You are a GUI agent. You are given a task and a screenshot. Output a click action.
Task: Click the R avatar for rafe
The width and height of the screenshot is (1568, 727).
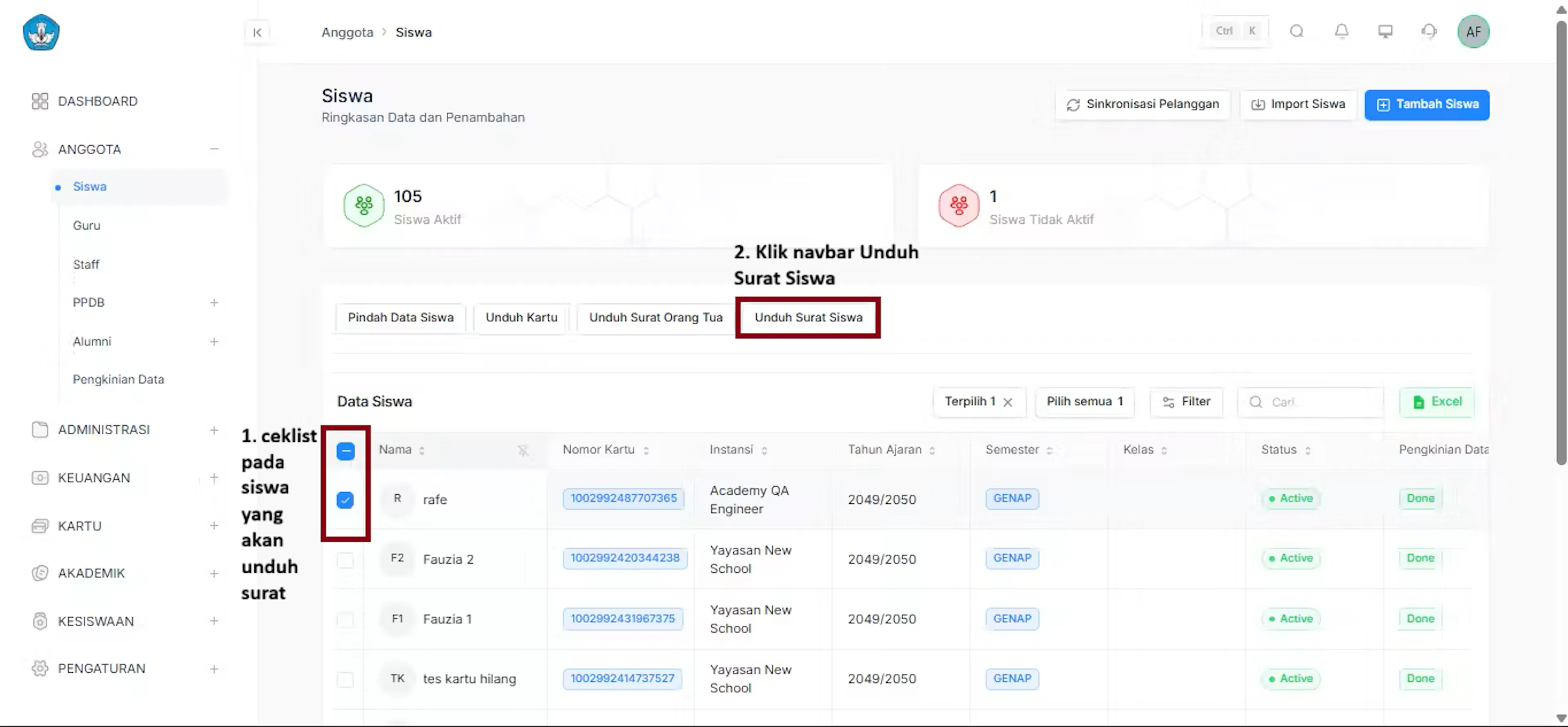(x=397, y=499)
